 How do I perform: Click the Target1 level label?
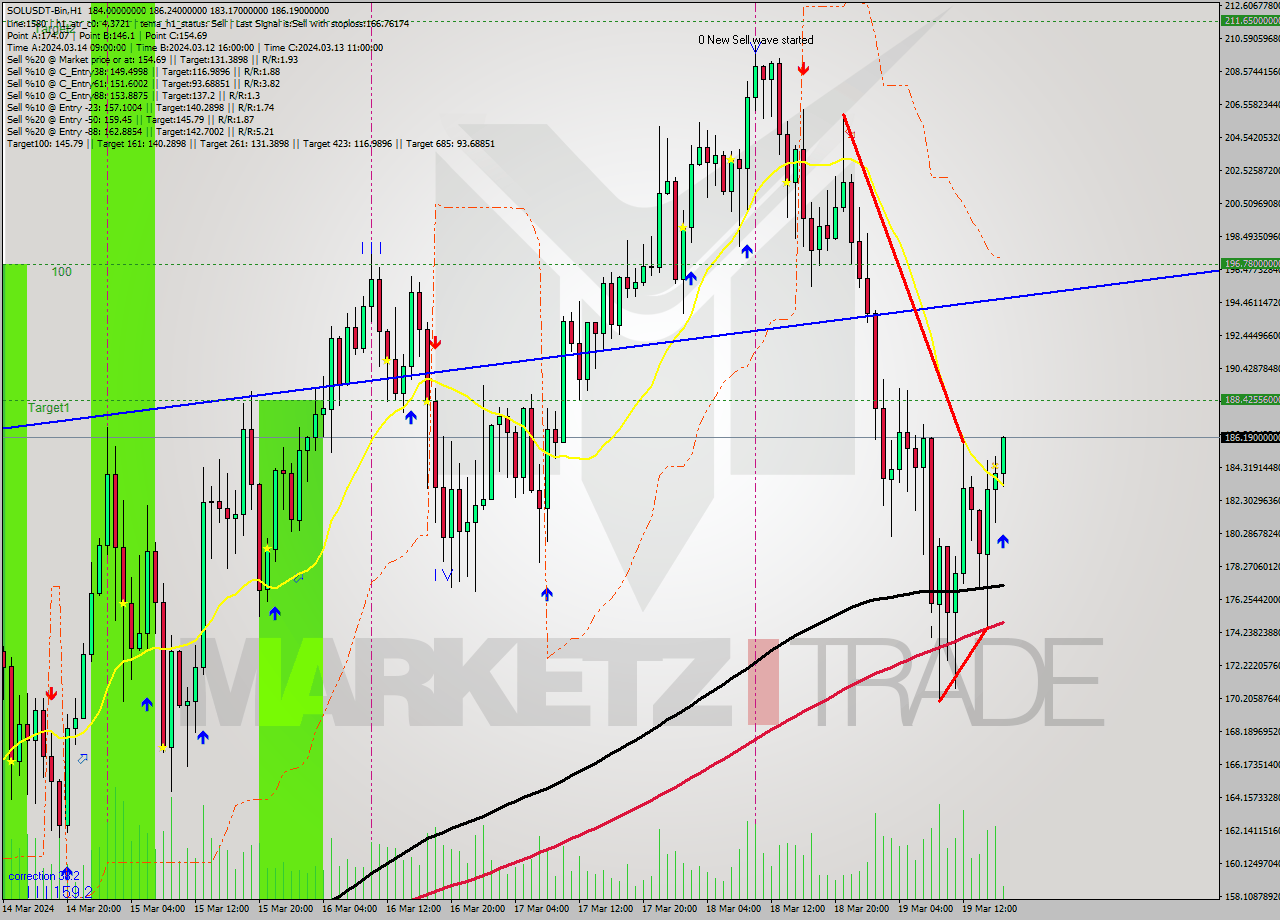point(49,408)
